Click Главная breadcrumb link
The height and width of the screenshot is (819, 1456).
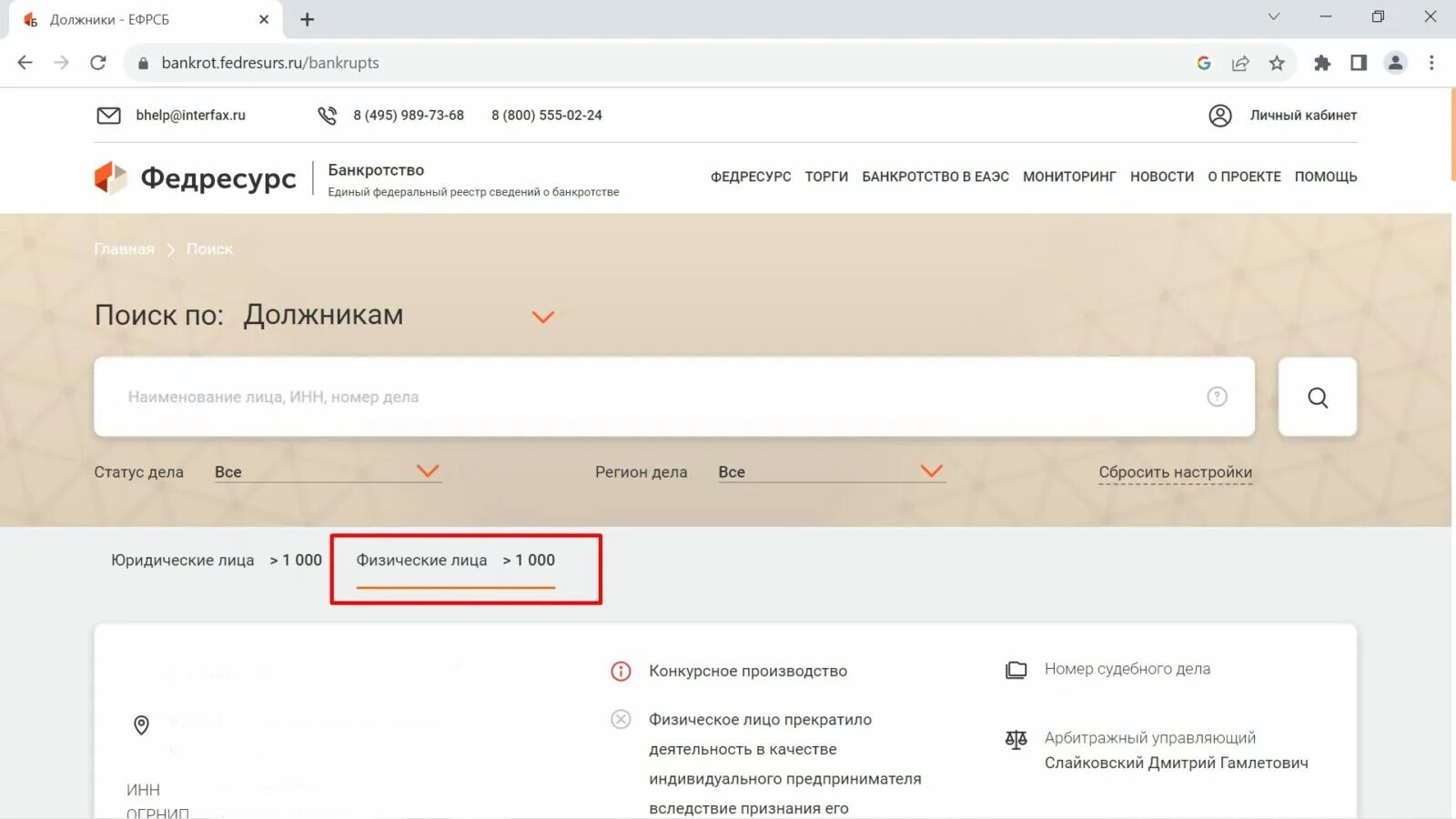click(124, 248)
